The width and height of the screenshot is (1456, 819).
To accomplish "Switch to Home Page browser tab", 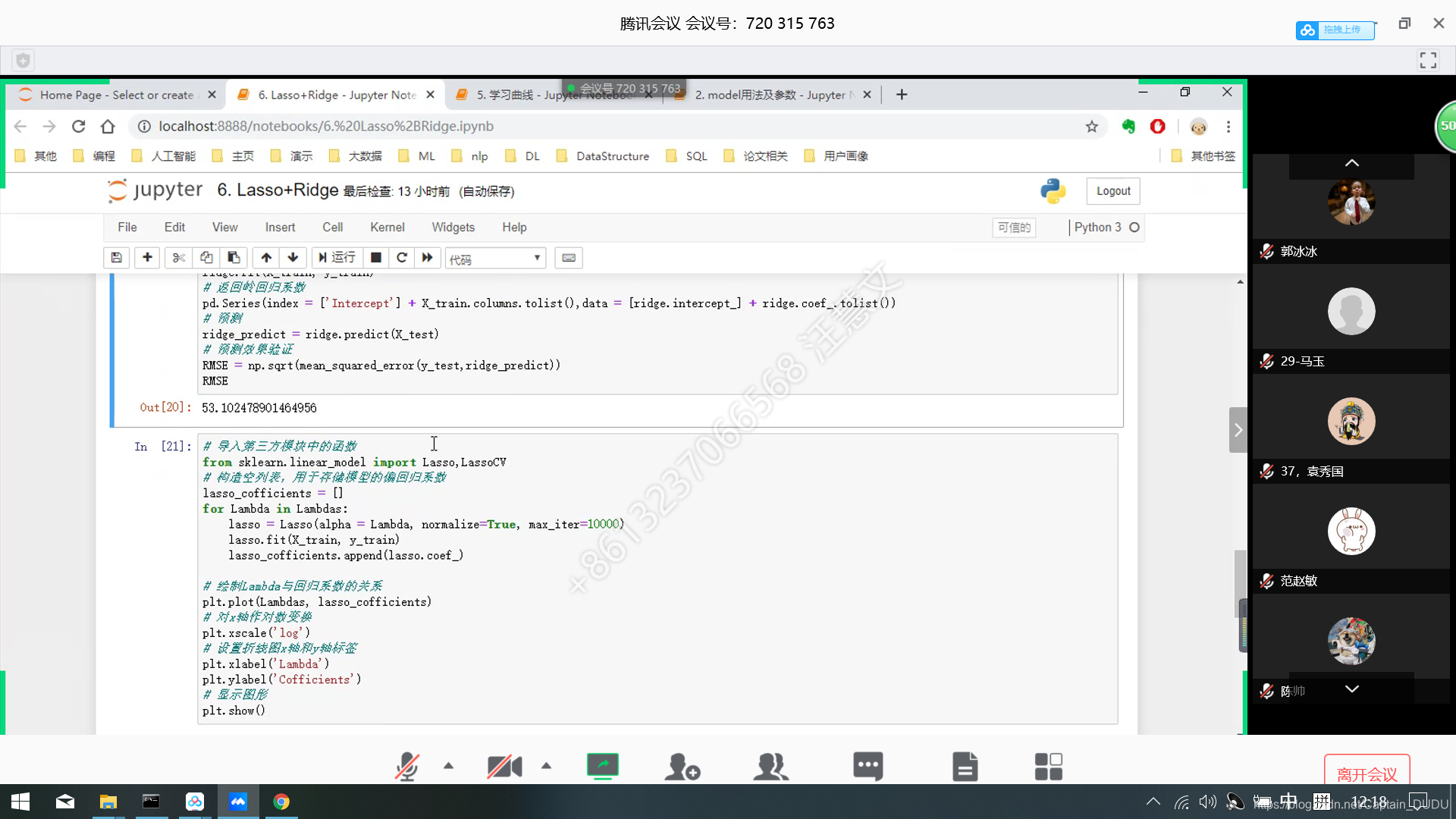I will [117, 95].
